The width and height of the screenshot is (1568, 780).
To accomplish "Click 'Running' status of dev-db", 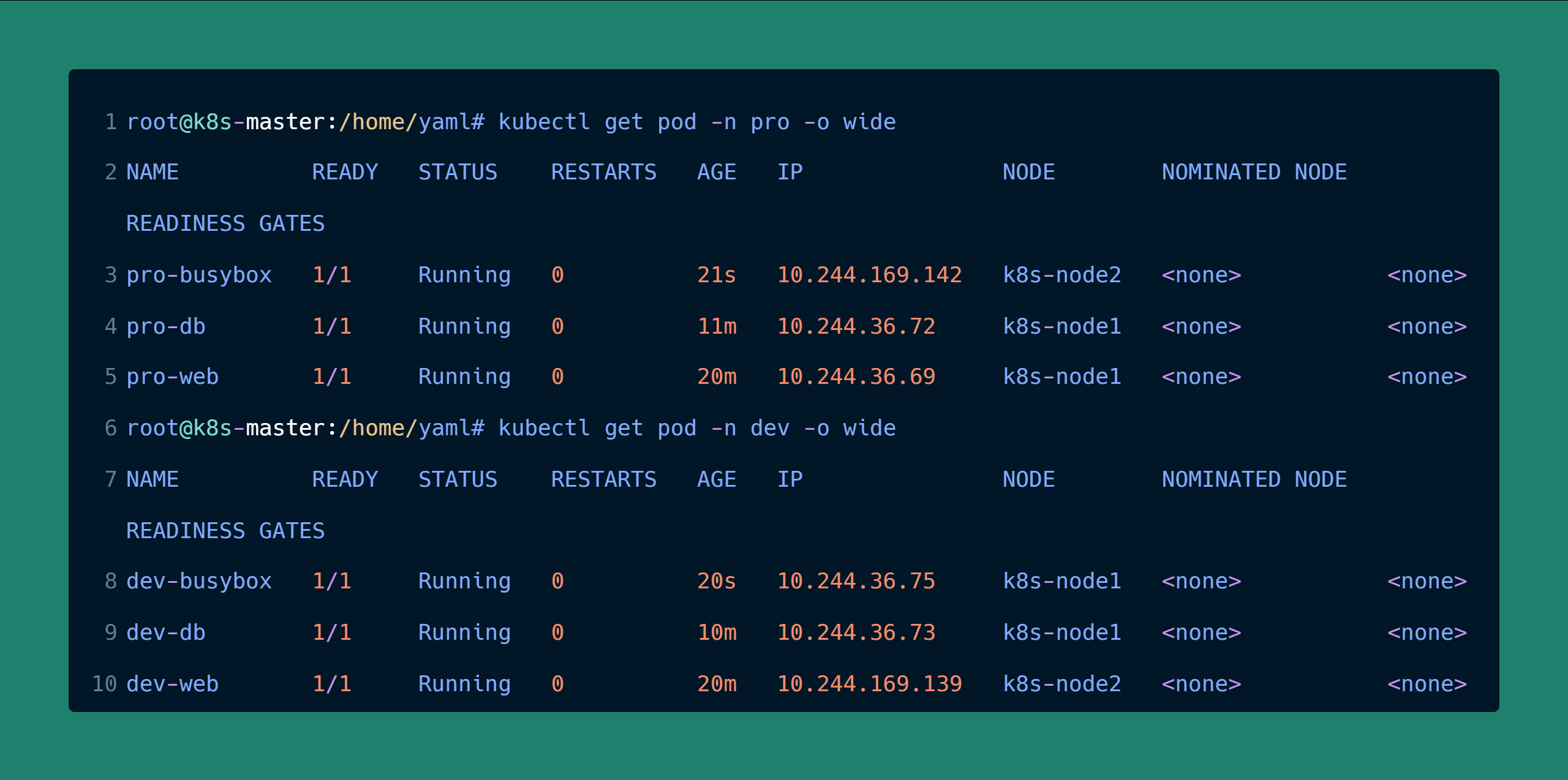I will (x=464, y=632).
